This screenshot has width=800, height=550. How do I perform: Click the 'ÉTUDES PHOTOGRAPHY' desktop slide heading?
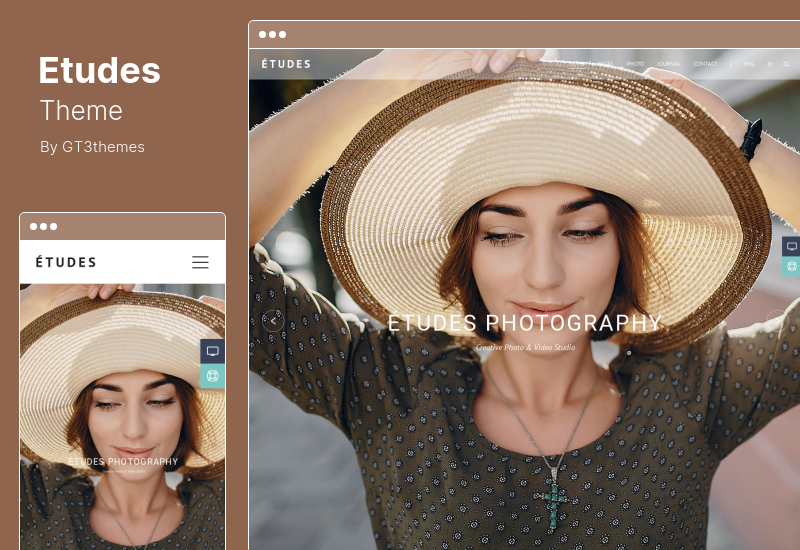(524, 323)
